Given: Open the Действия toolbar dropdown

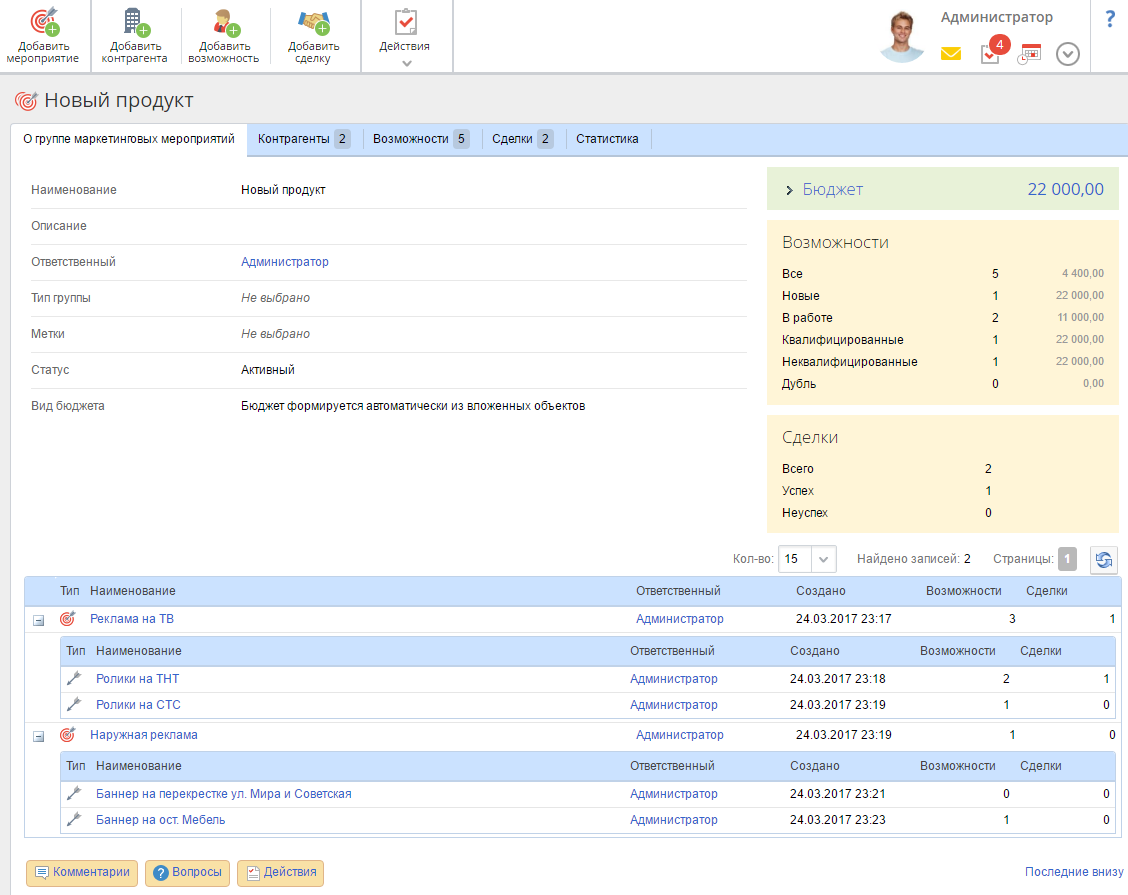Looking at the screenshot, I should [405, 37].
